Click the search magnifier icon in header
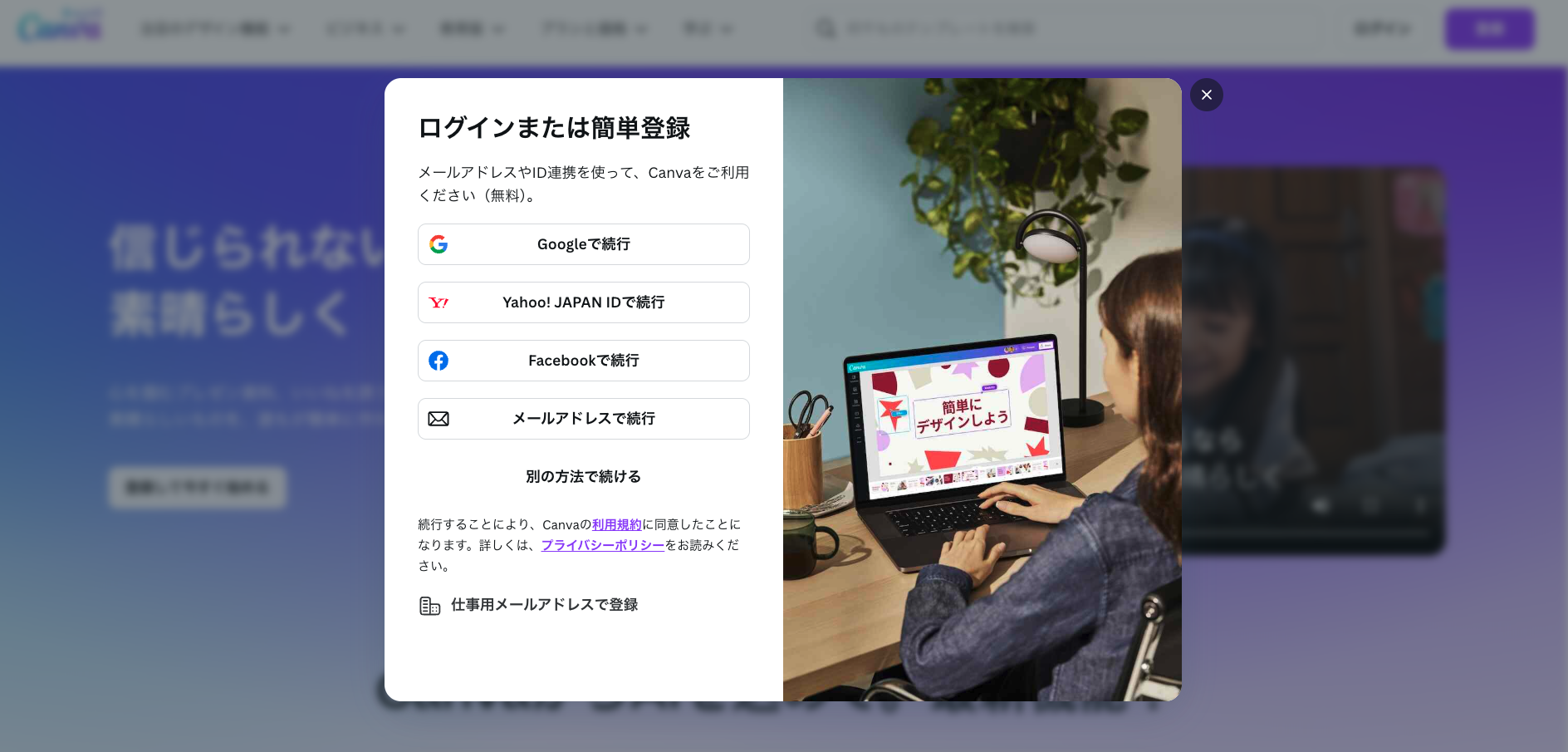 (826, 29)
